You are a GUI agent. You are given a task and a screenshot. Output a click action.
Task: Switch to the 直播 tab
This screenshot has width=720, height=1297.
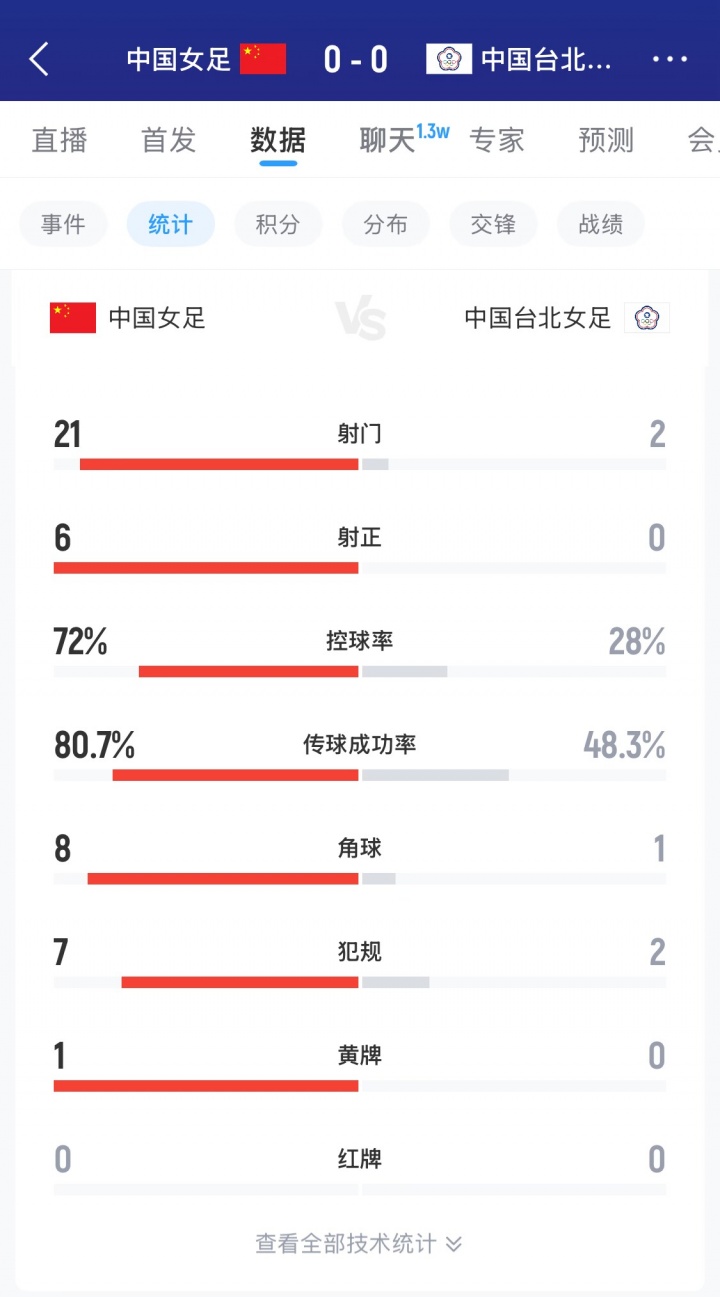[60, 140]
